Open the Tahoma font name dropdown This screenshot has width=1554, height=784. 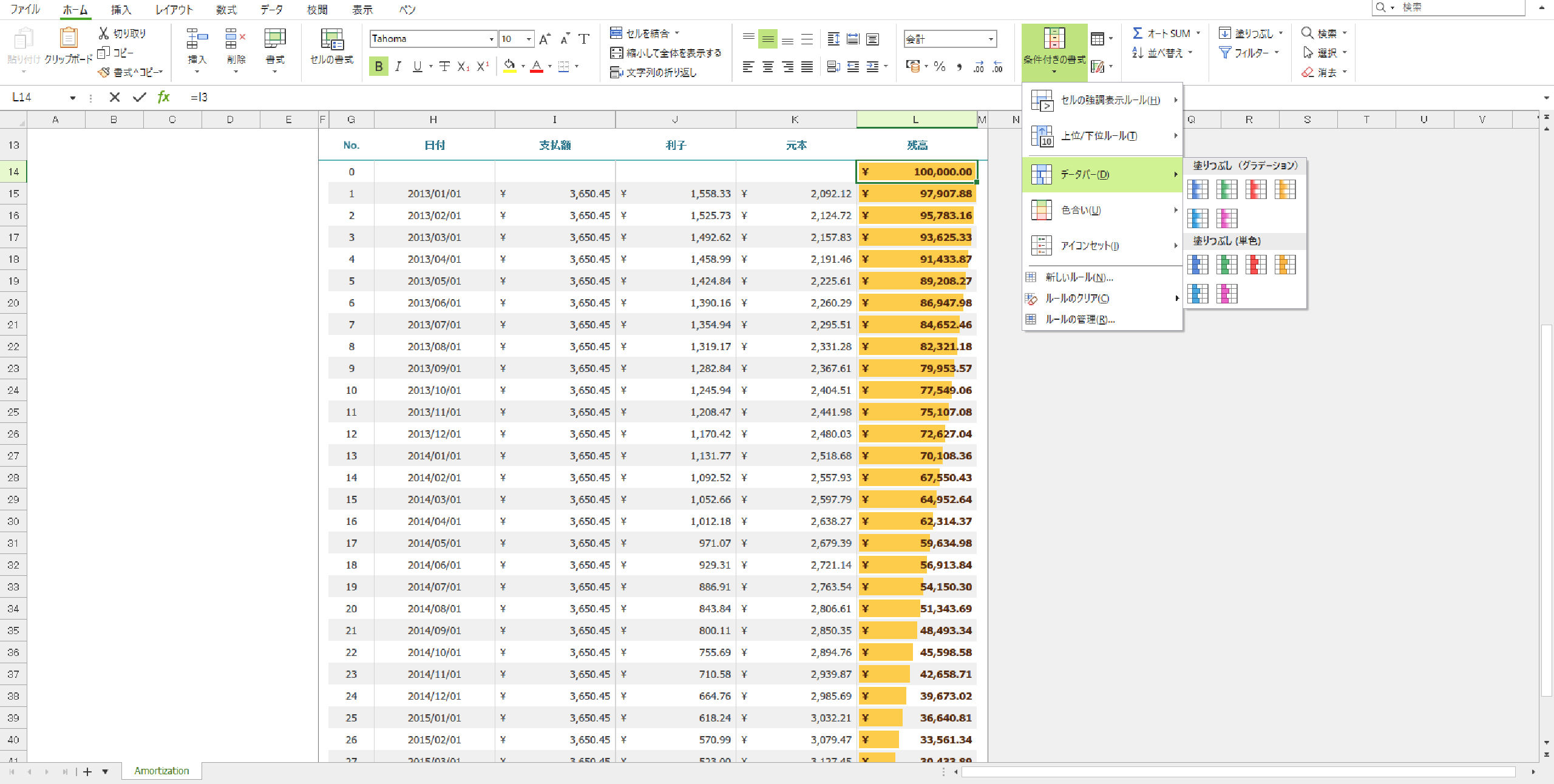coord(491,39)
